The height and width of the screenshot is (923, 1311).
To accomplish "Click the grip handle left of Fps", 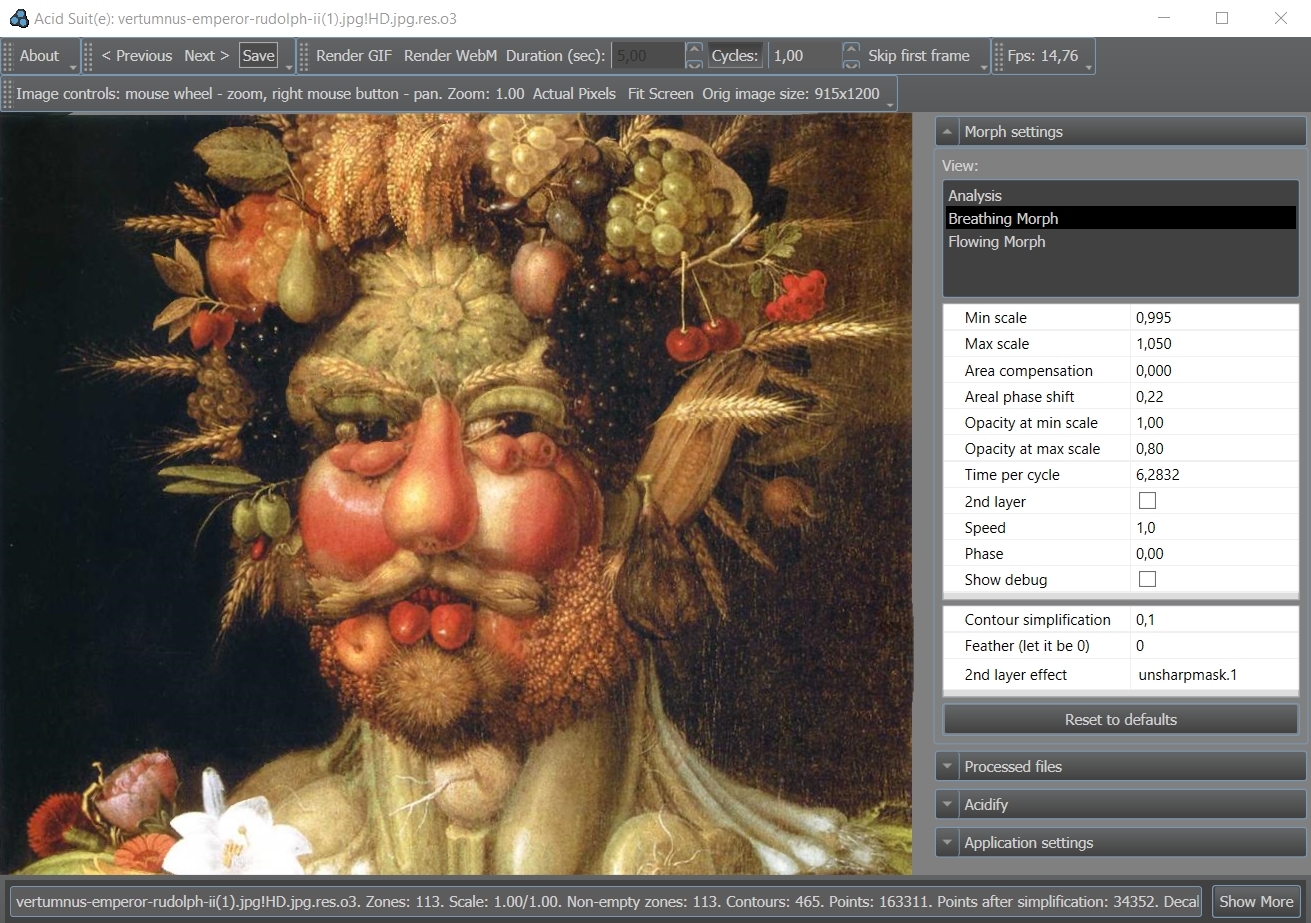I will [x=998, y=56].
